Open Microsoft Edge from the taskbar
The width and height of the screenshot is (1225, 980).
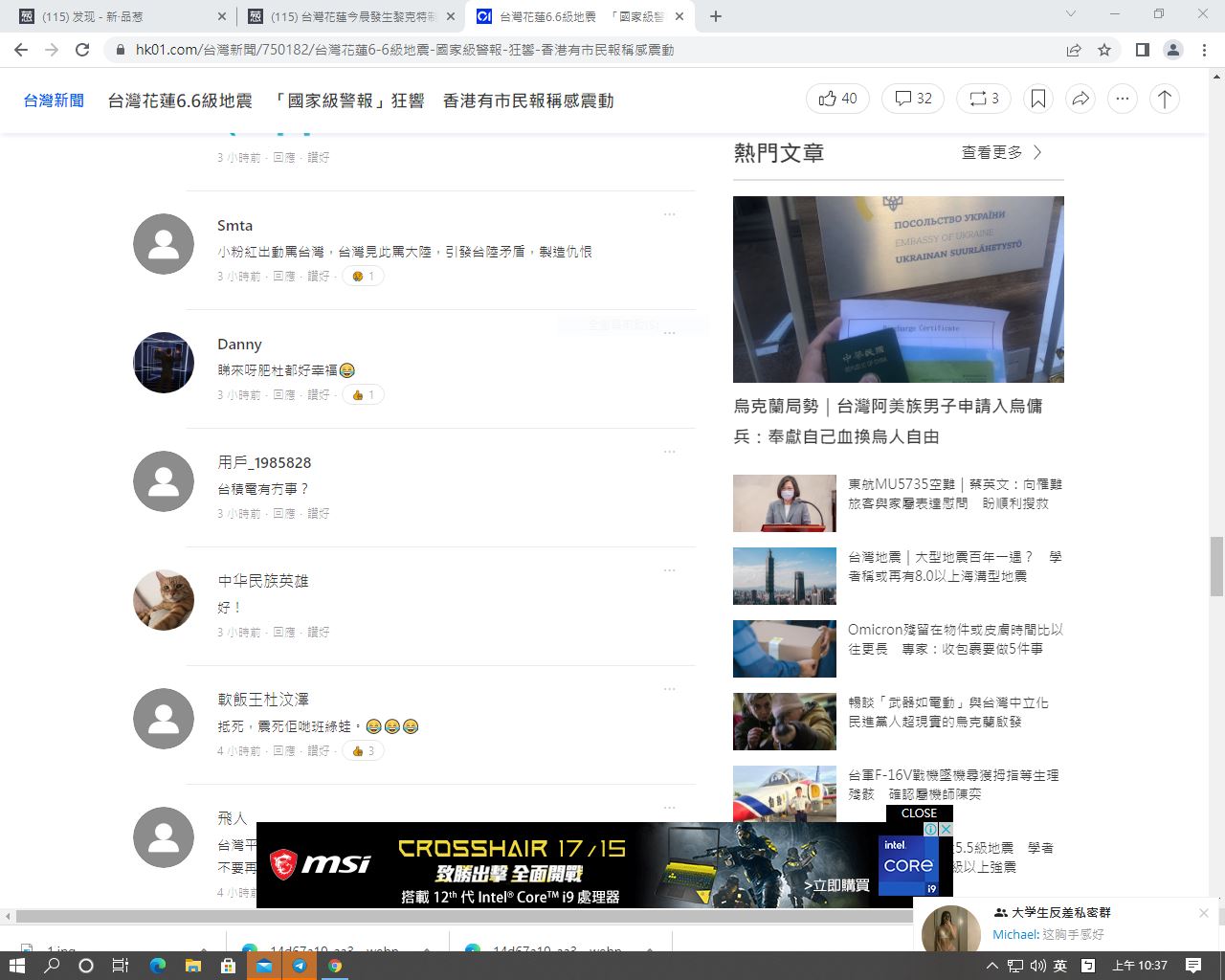coord(157,966)
